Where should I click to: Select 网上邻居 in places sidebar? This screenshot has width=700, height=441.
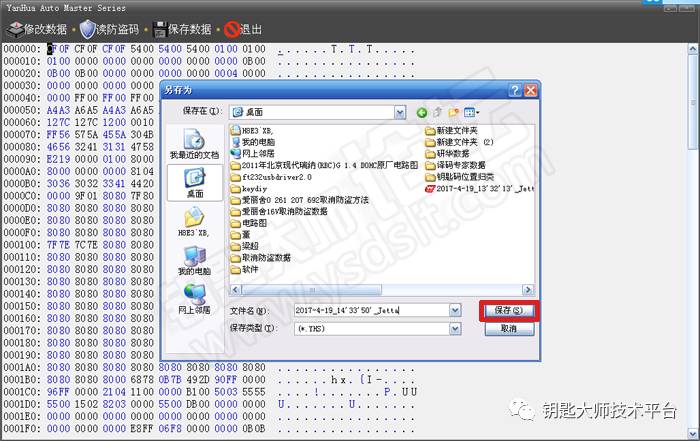(x=194, y=298)
